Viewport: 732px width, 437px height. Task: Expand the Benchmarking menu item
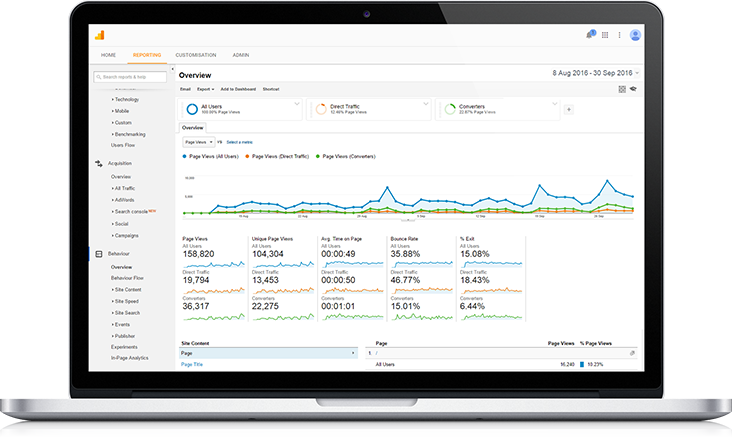pyautogui.click(x=128, y=134)
